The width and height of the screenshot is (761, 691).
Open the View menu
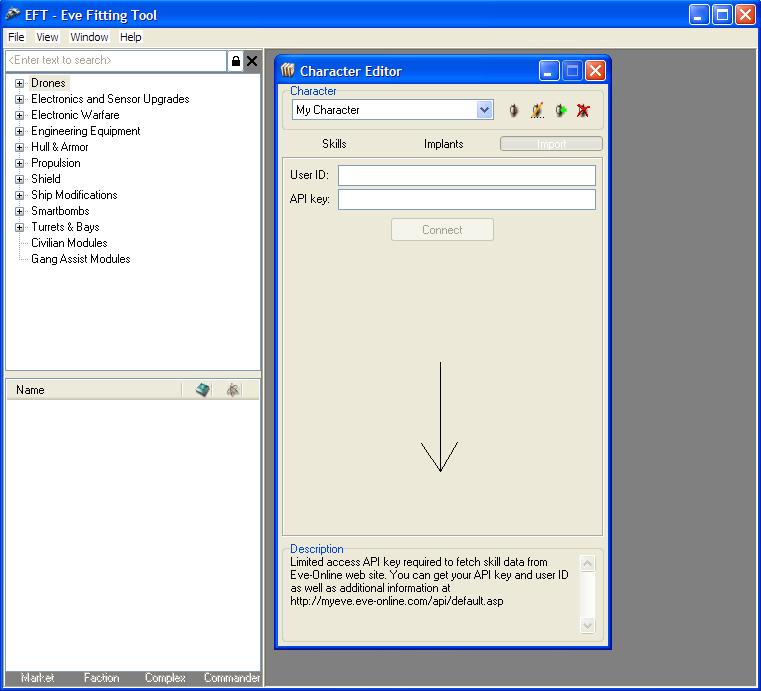pos(47,37)
